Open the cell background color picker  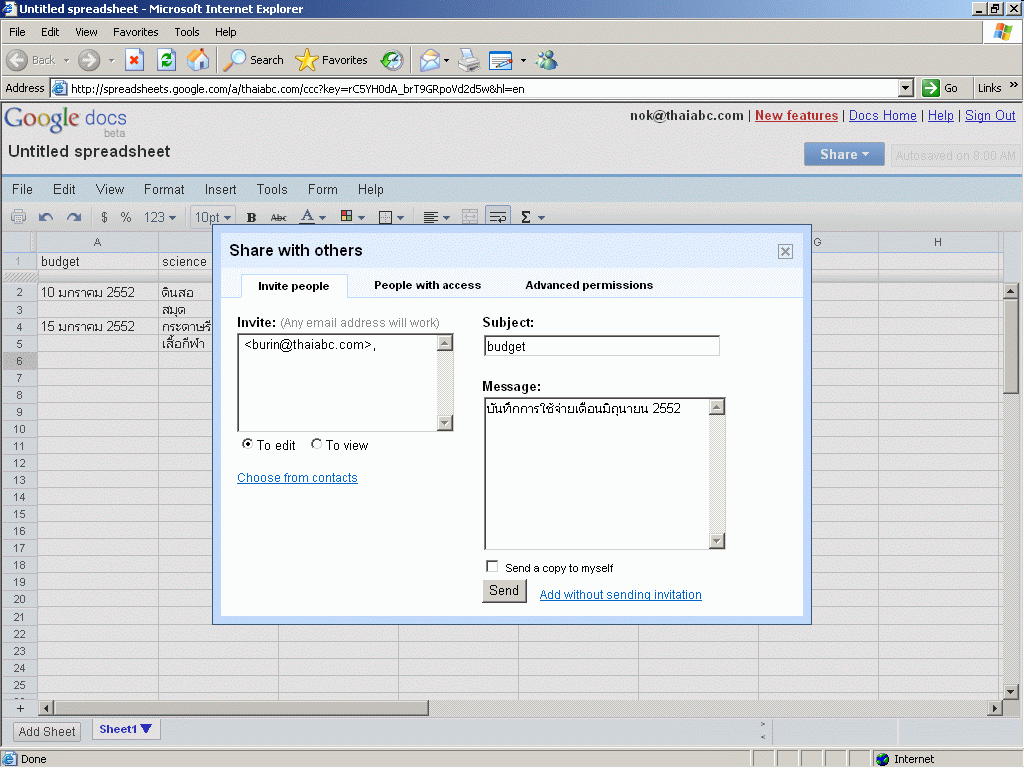point(351,217)
